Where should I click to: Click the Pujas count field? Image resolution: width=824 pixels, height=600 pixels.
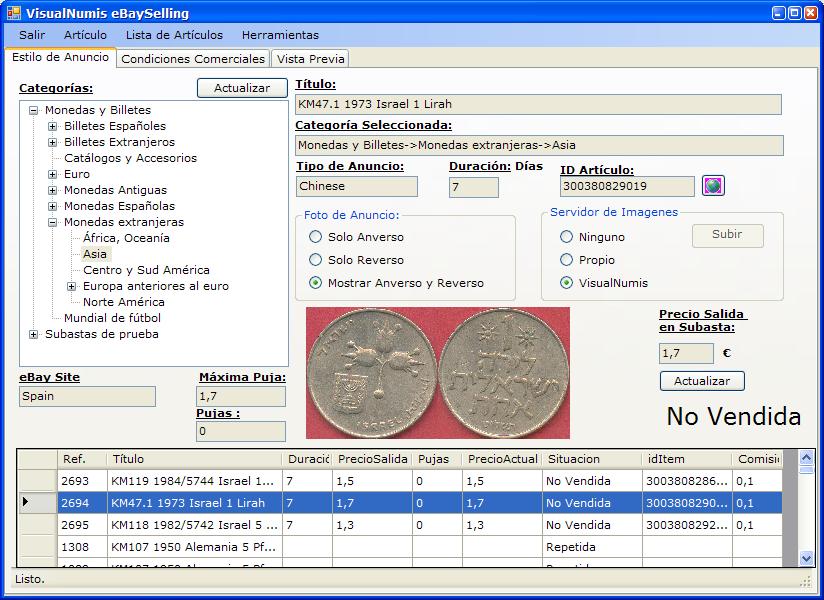click(241, 431)
